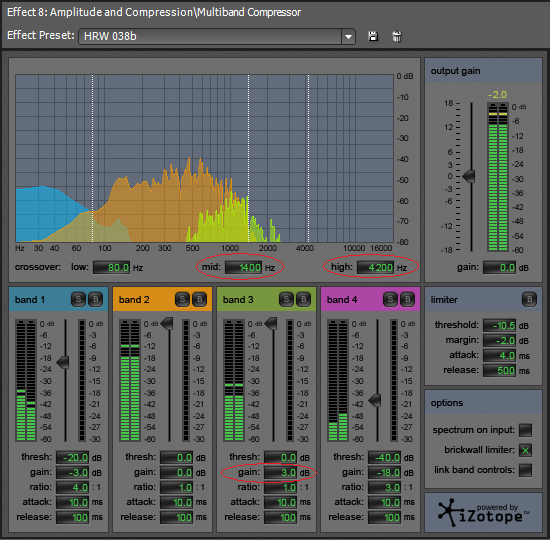Screen dimensions: 550x540
Task: Open the Effect Preset dropdown
Action: pyautogui.click(x=348, y=36)
